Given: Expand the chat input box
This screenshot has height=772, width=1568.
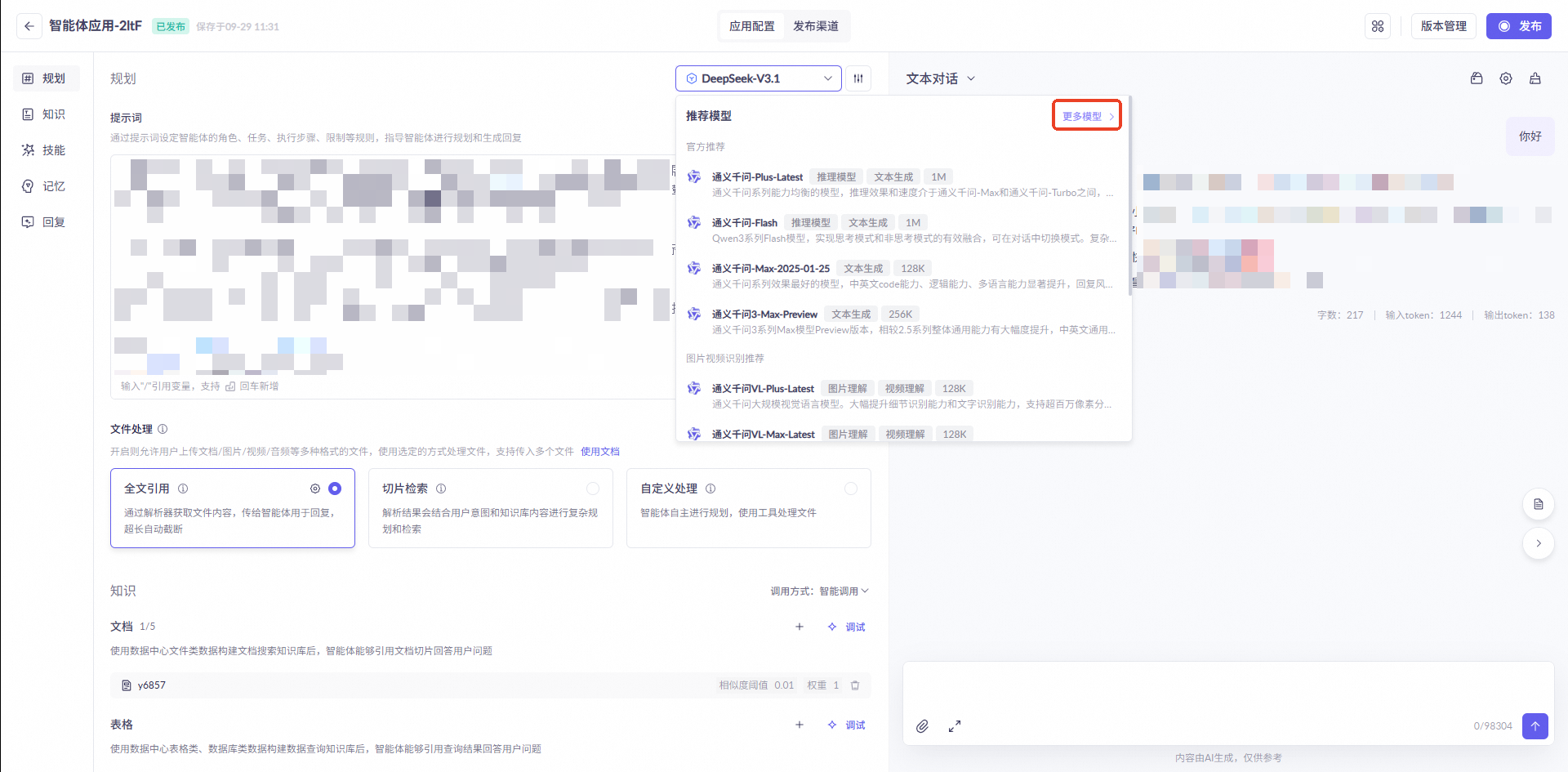Looking at the screenshot, I should tap(955, 726).
